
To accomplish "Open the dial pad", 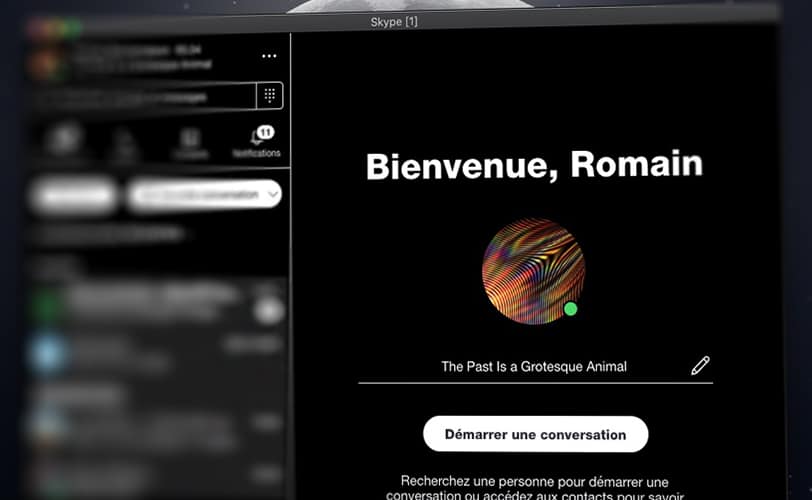I will click(x=270, y=95).
